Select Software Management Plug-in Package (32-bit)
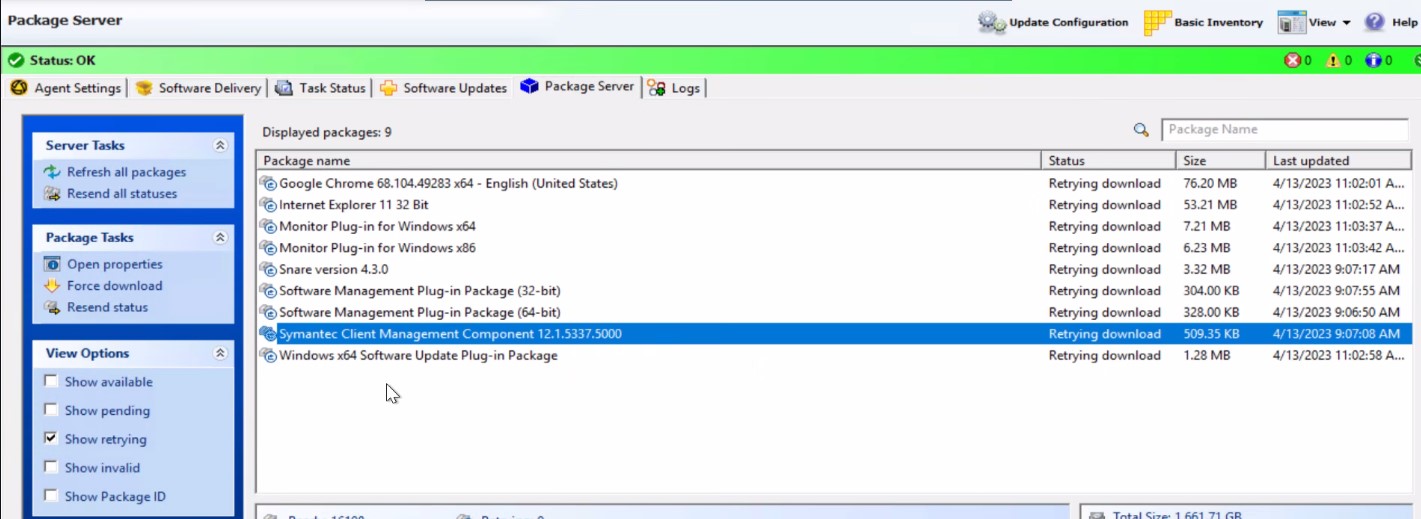The image size is (1421, 519). click(834, 291)
